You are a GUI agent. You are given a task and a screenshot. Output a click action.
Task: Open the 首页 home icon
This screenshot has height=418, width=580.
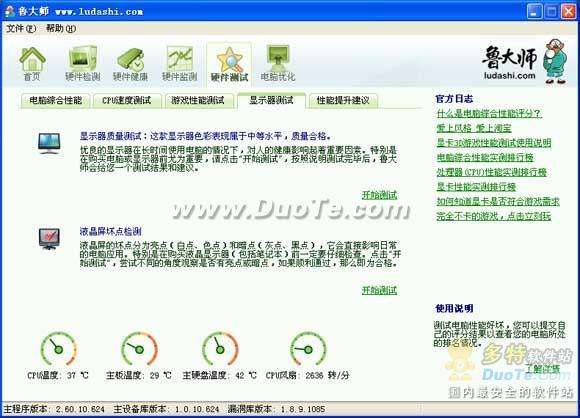click(x=32, y=63)
